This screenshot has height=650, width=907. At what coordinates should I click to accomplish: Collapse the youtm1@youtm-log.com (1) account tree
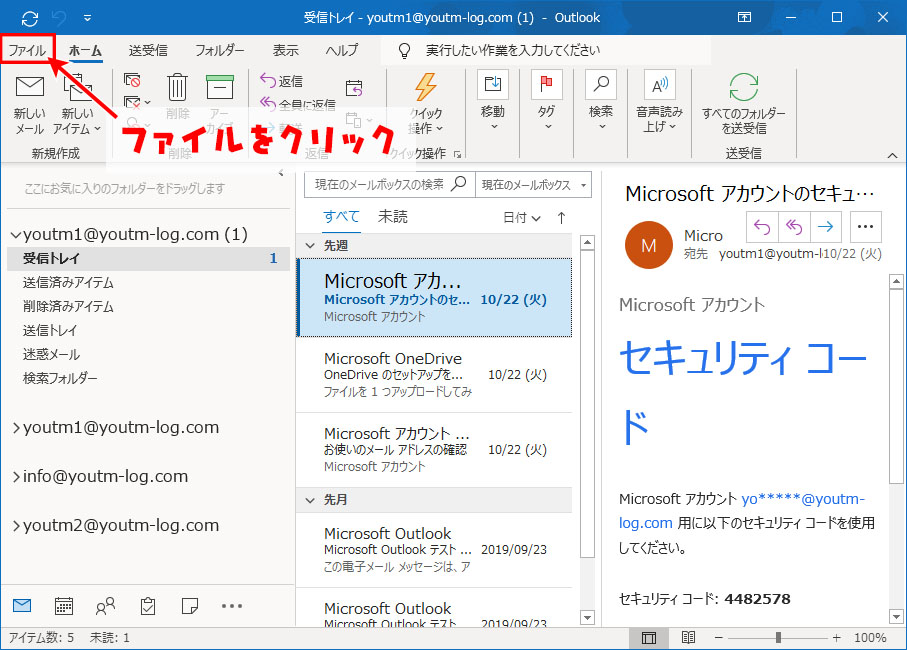tap(16, 235)
